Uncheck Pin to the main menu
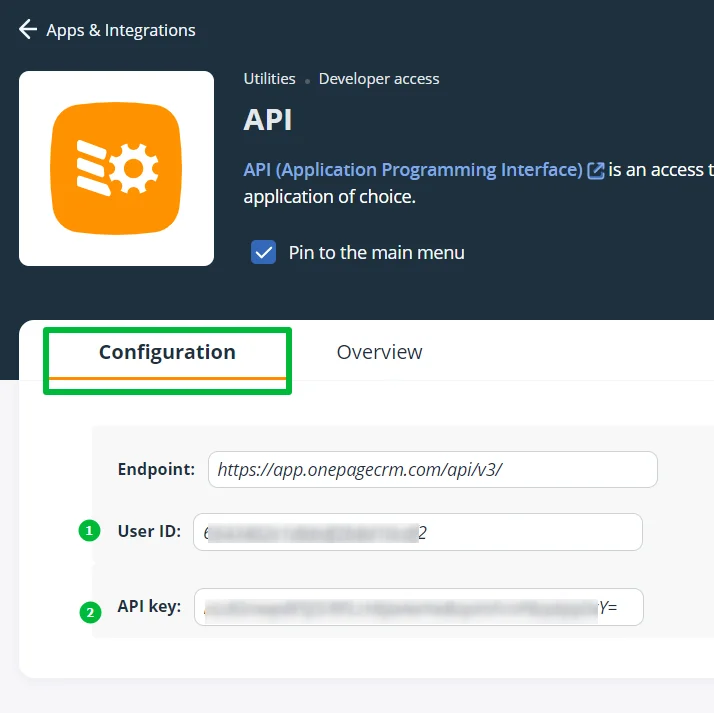 264,252
